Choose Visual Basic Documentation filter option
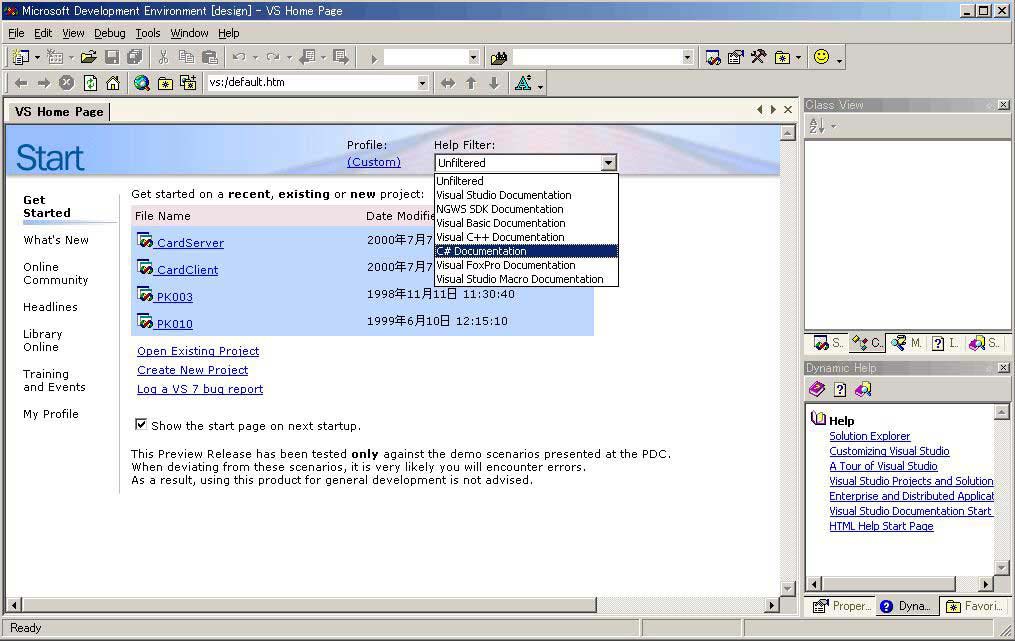This screenshot has width=1015, height=641. [x=526, y=223]
